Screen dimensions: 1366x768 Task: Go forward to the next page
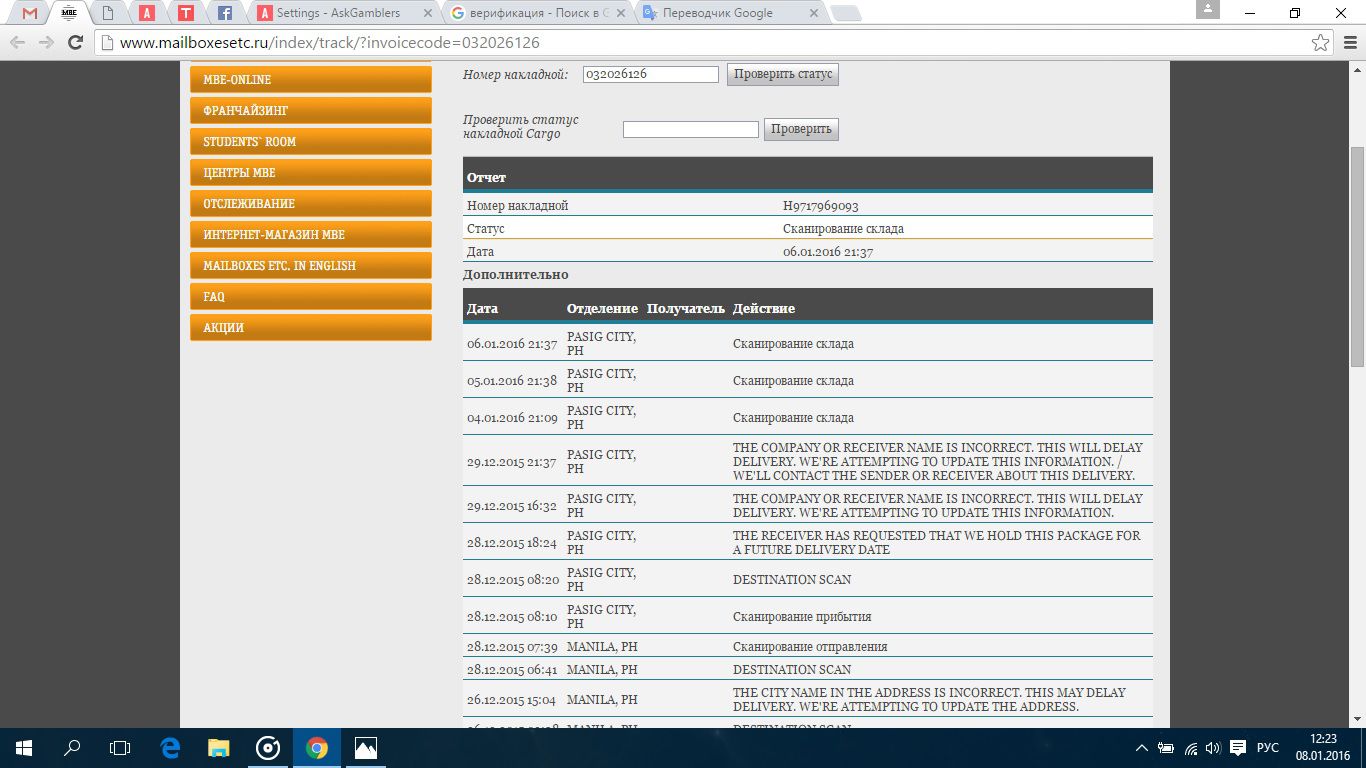point(46,43)
